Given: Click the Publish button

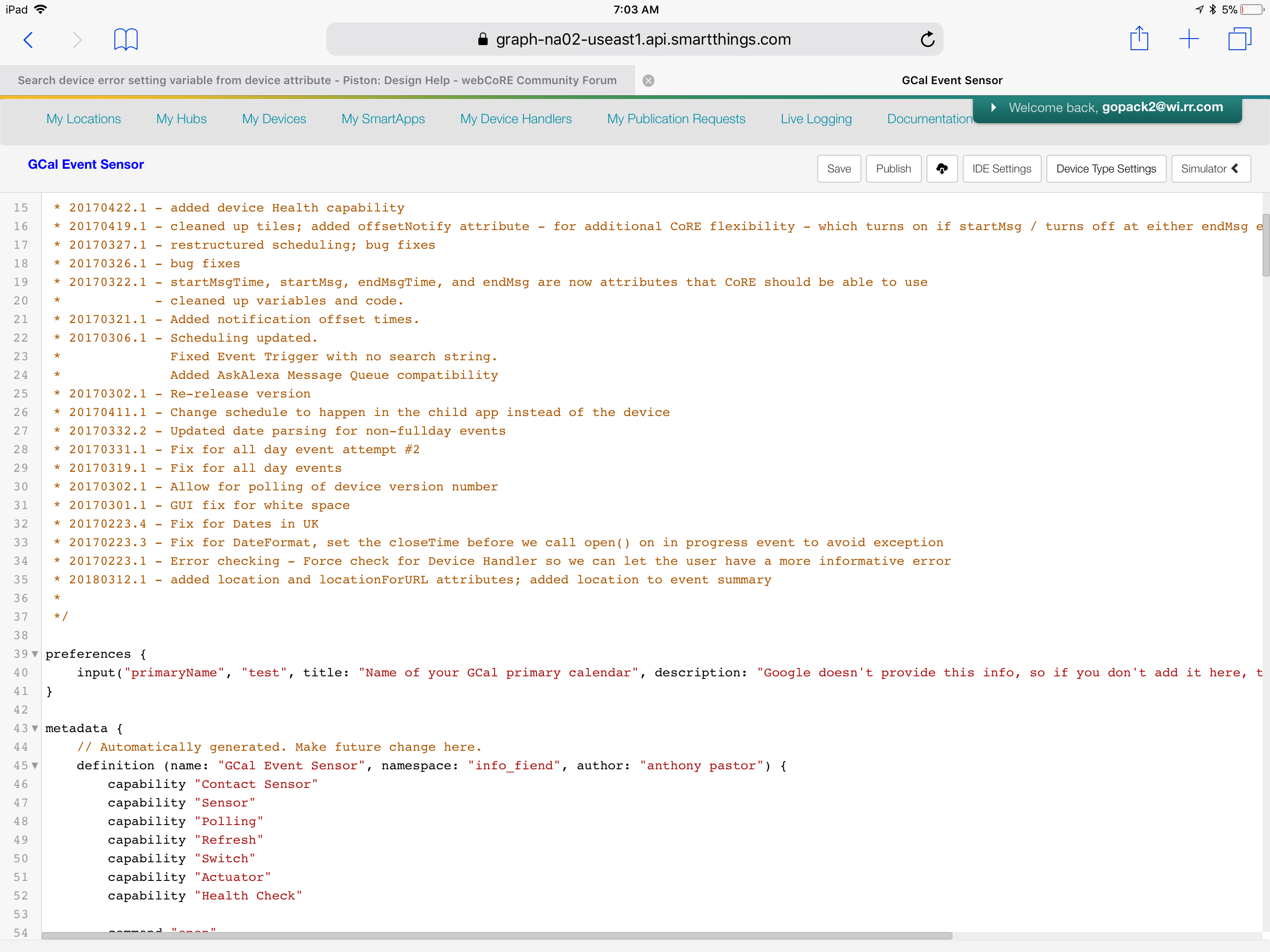Looking at the screenshot, I should coord(893,169).
